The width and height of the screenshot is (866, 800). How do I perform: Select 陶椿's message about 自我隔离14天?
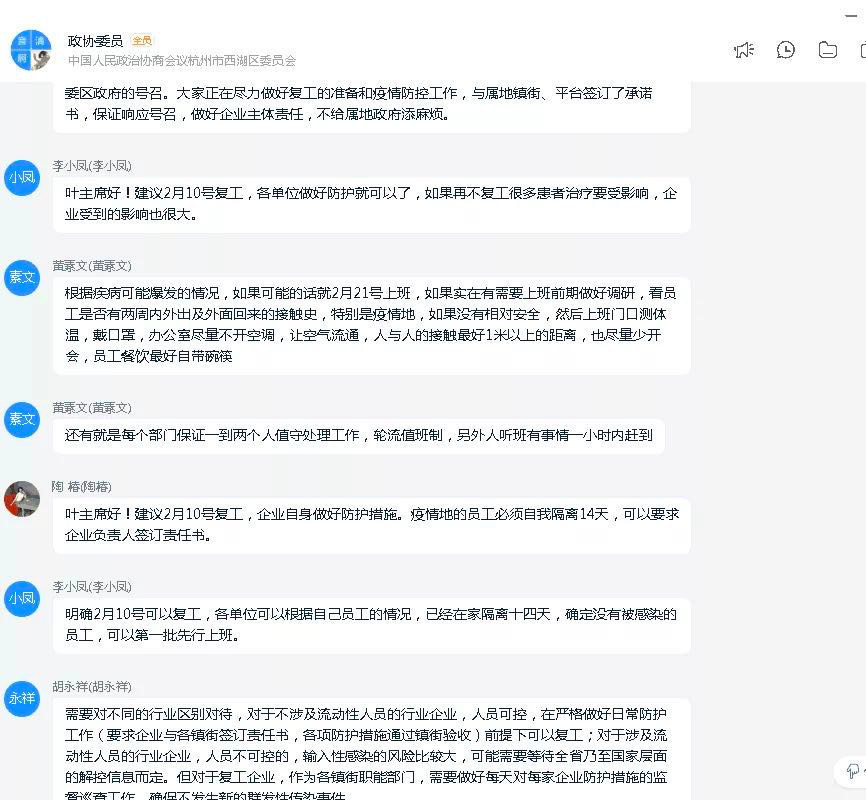pyautogui.click(x=372, y=525)
